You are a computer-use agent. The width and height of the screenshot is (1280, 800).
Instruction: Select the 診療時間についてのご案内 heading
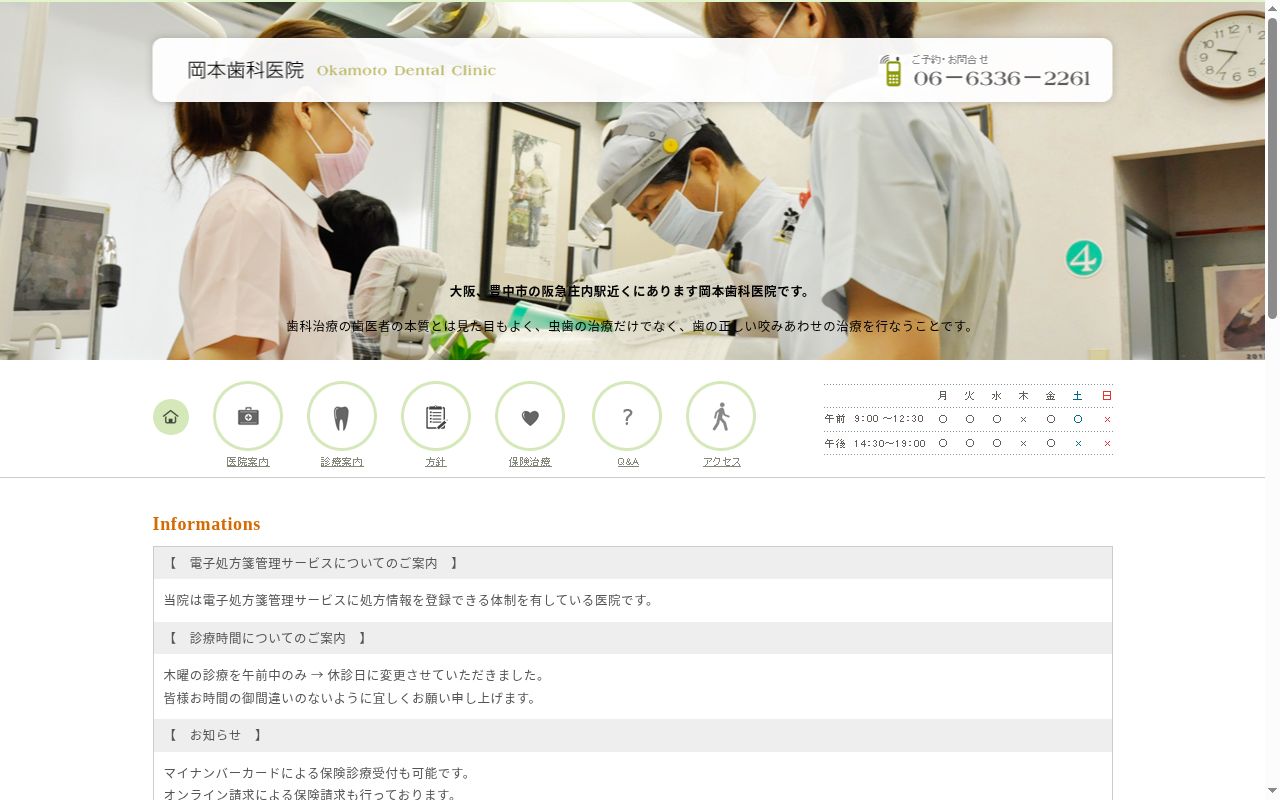coord(267,638)
